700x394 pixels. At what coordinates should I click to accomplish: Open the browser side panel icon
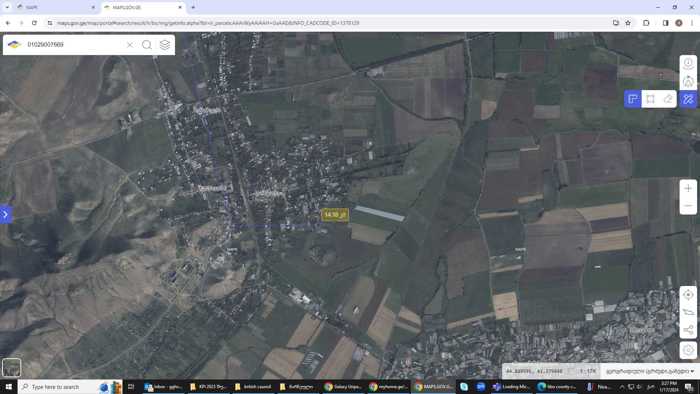tap(665, 23)
